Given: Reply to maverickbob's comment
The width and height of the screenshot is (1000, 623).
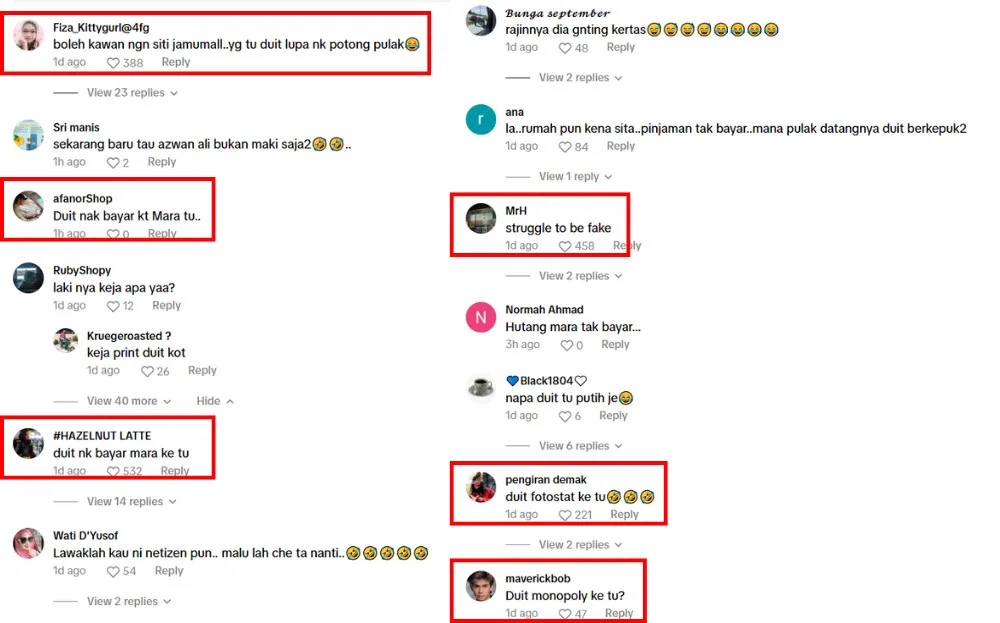Looking at the screenshot, I should click(619, 613).
